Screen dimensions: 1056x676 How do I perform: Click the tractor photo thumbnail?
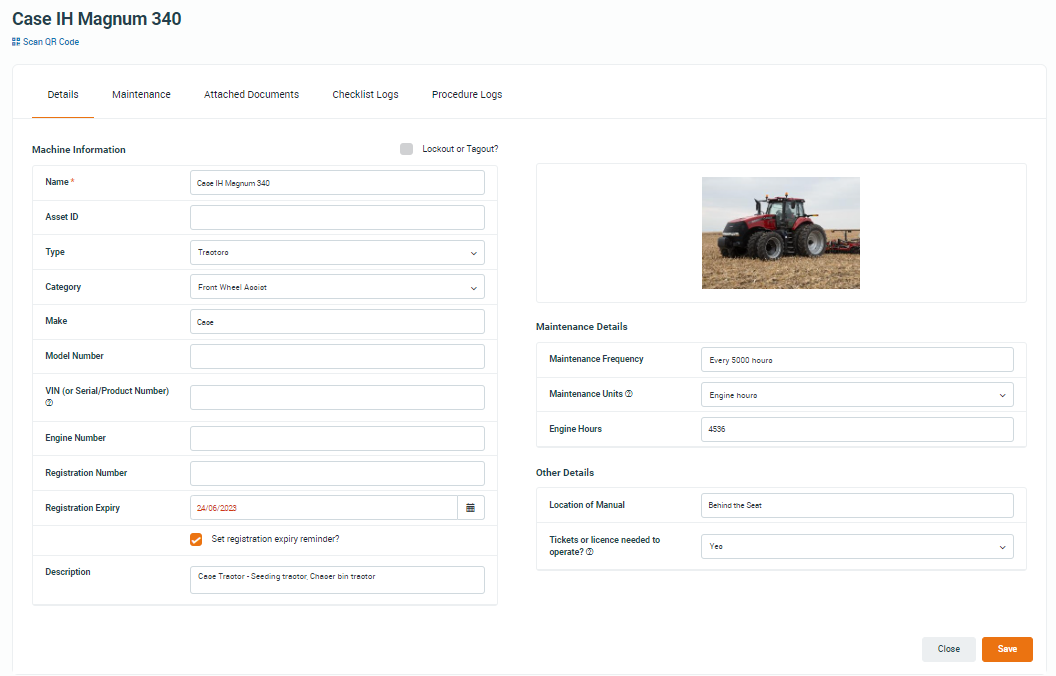coord(780,233)
